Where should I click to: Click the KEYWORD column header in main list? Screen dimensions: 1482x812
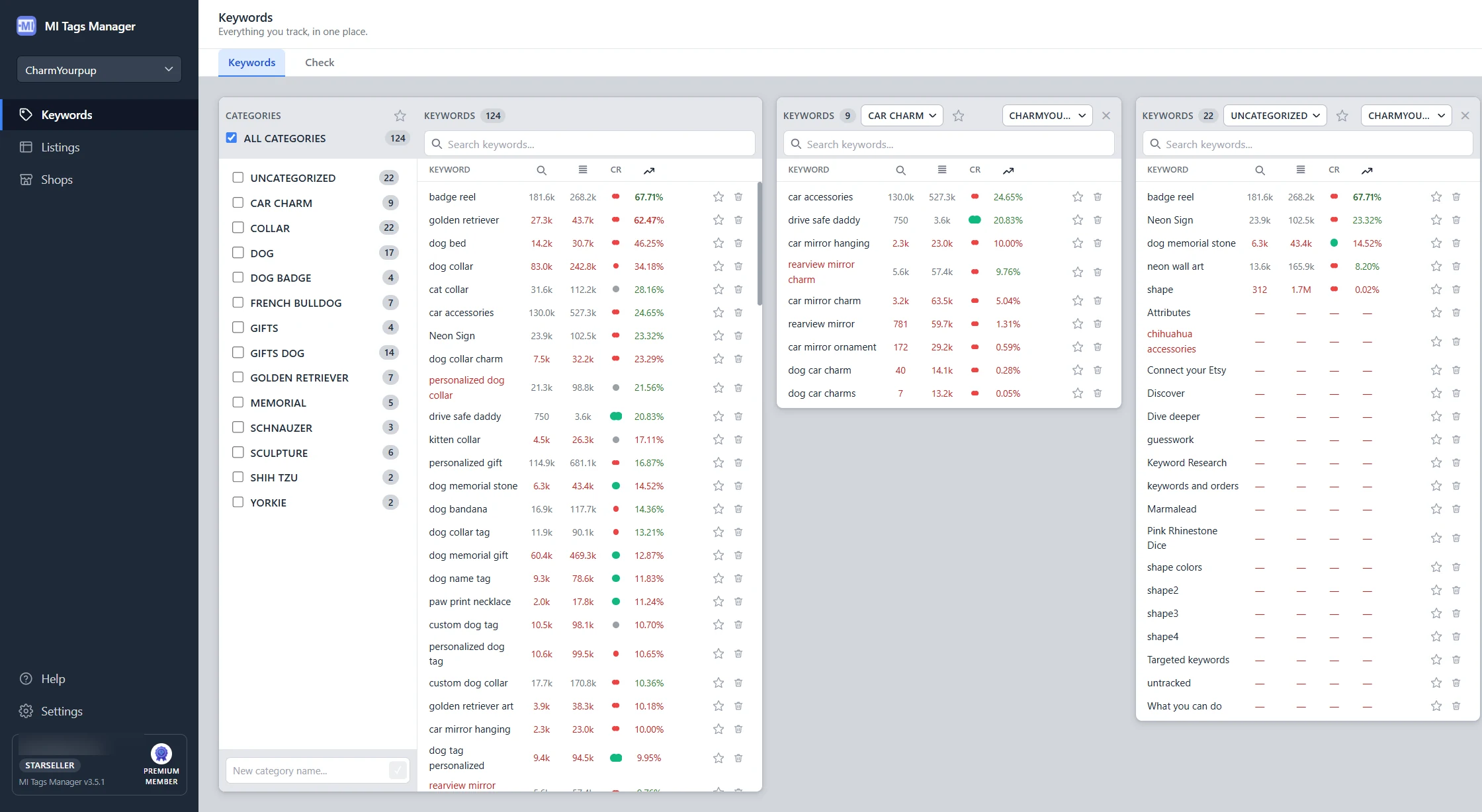coord(449,170)
